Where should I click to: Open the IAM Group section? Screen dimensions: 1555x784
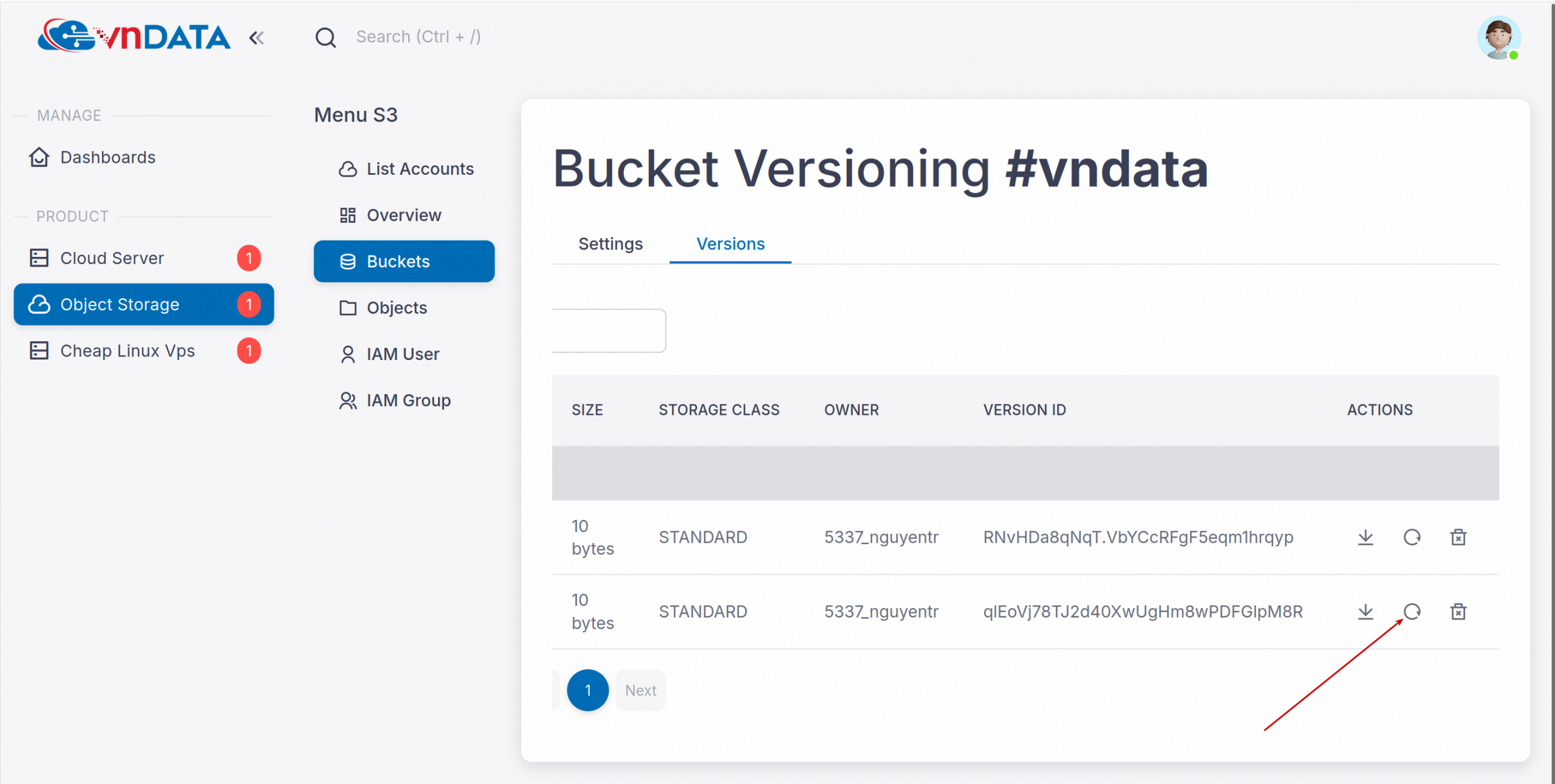pyautogui.click(x=408, y=400)
